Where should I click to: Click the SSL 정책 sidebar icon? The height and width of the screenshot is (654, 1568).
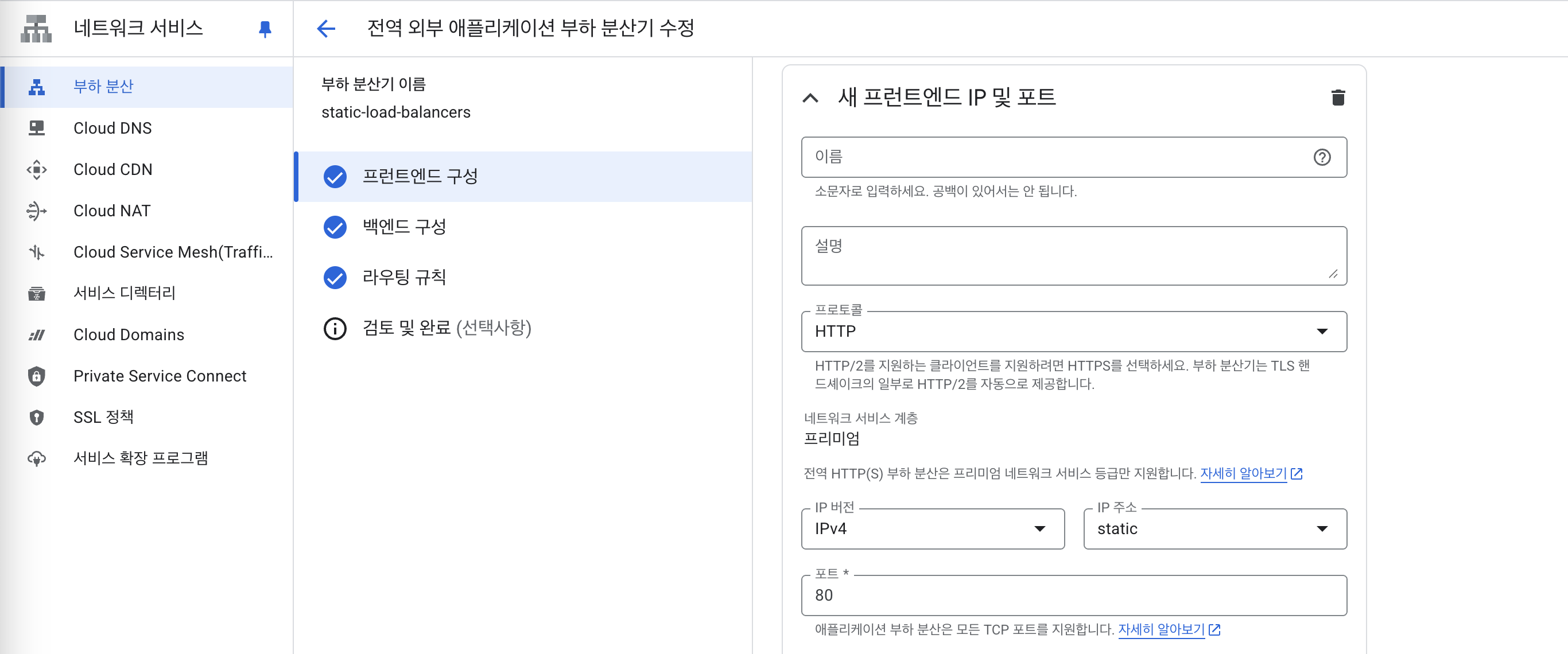click(37, 416)
